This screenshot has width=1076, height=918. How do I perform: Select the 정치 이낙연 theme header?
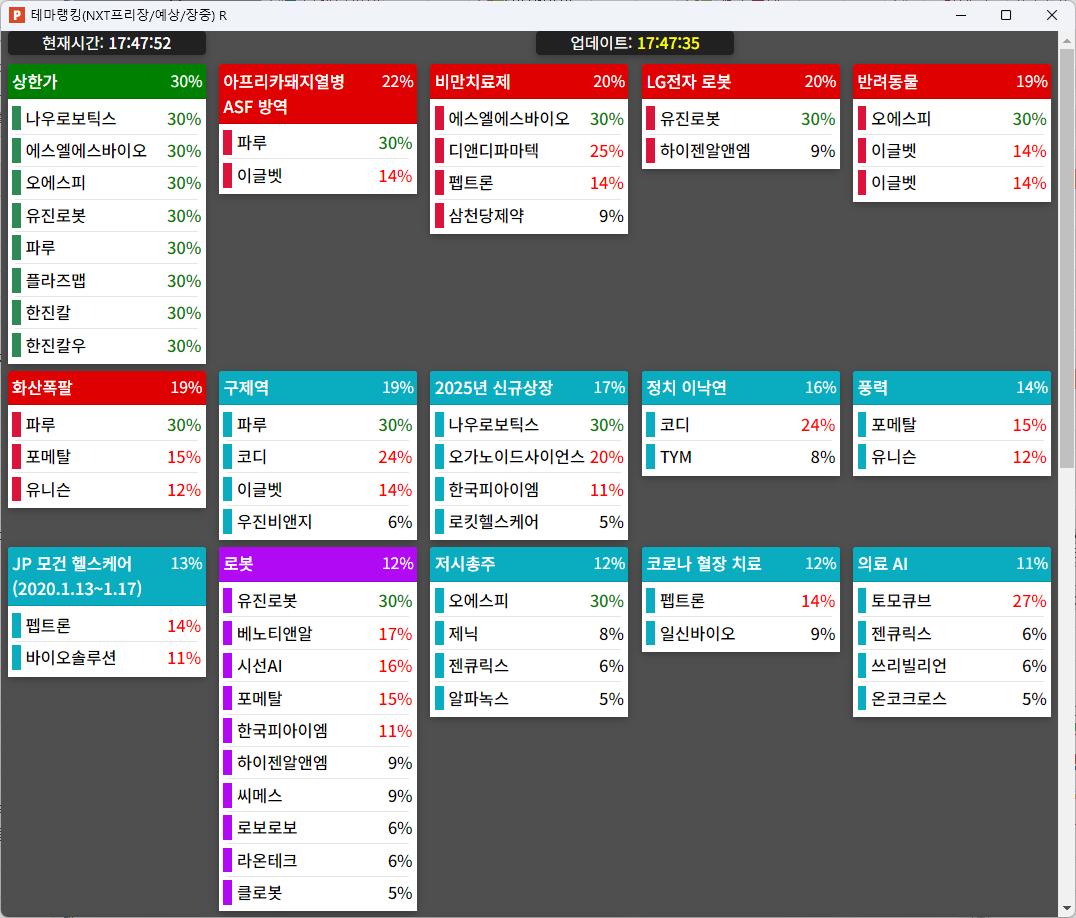pyautogui.click(x=741, y=388)
